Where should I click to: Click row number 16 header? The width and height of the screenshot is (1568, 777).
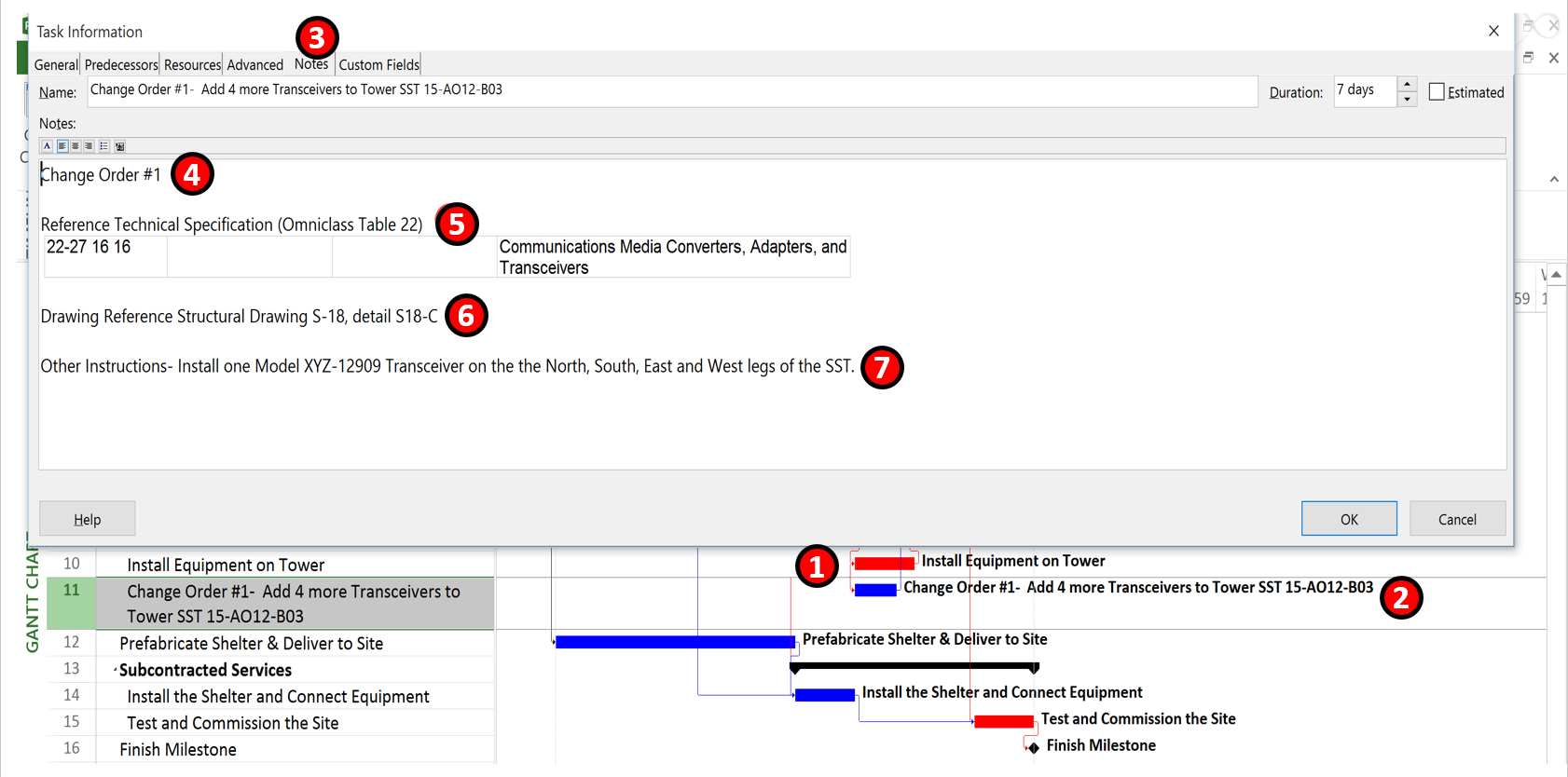pos(72,749)
